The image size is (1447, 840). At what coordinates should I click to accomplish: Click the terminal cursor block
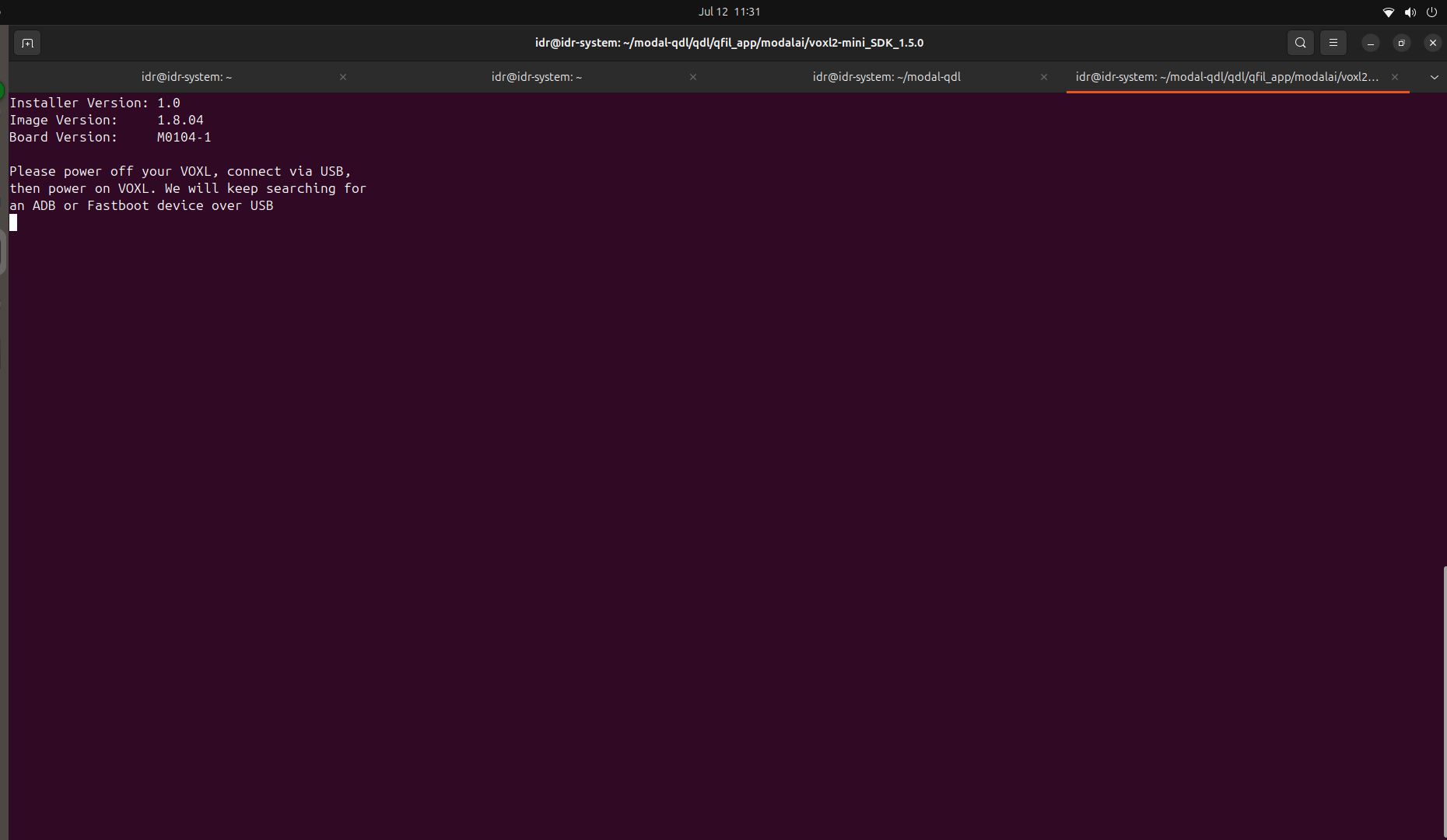[13, 222]
